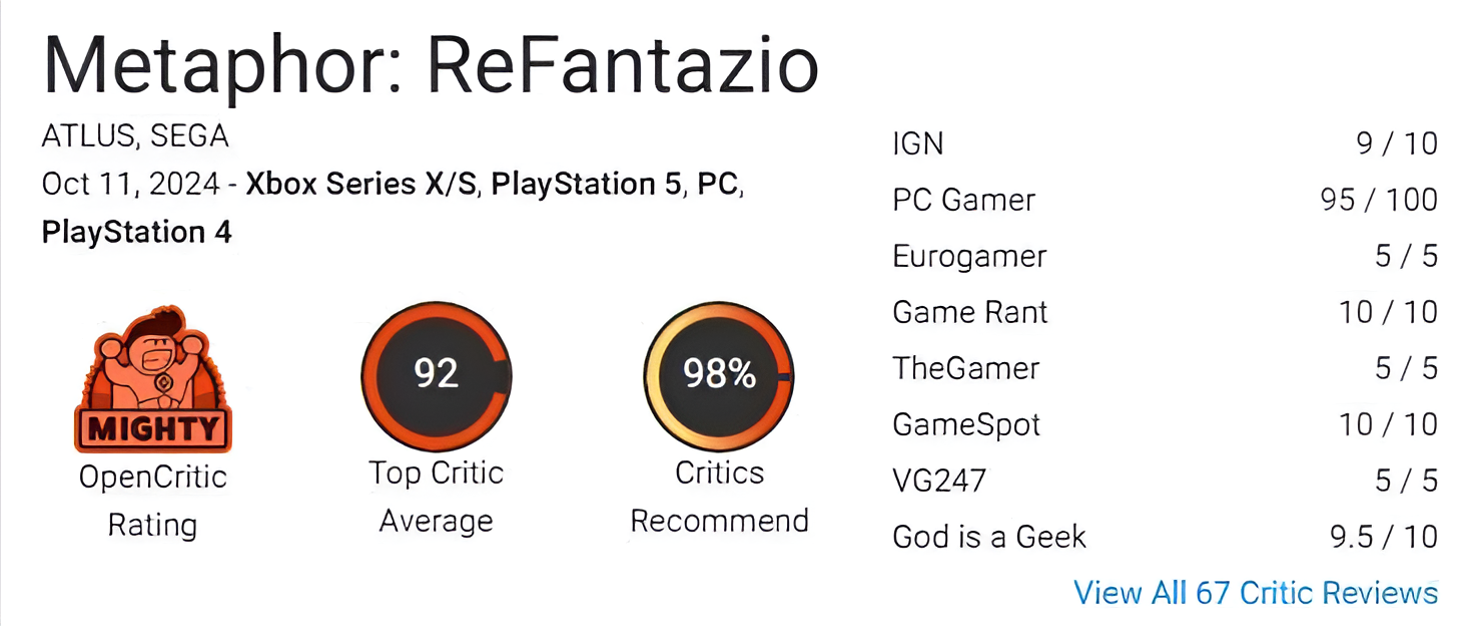Image resolution: width=1462 pixels, height=626 pixels.
Task: Click the 95 / 100 PC Gamer score
Action: click(1379, 200)
